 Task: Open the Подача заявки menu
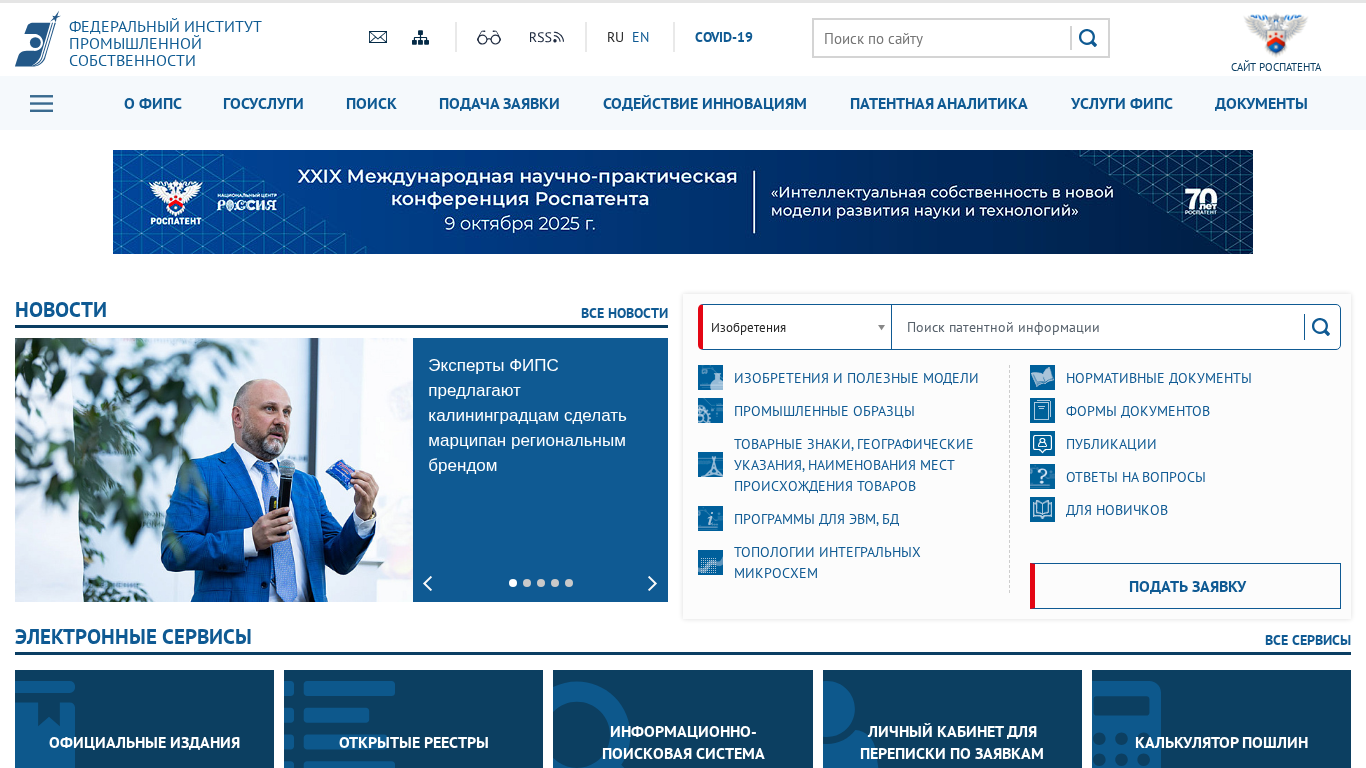(499, 103)
